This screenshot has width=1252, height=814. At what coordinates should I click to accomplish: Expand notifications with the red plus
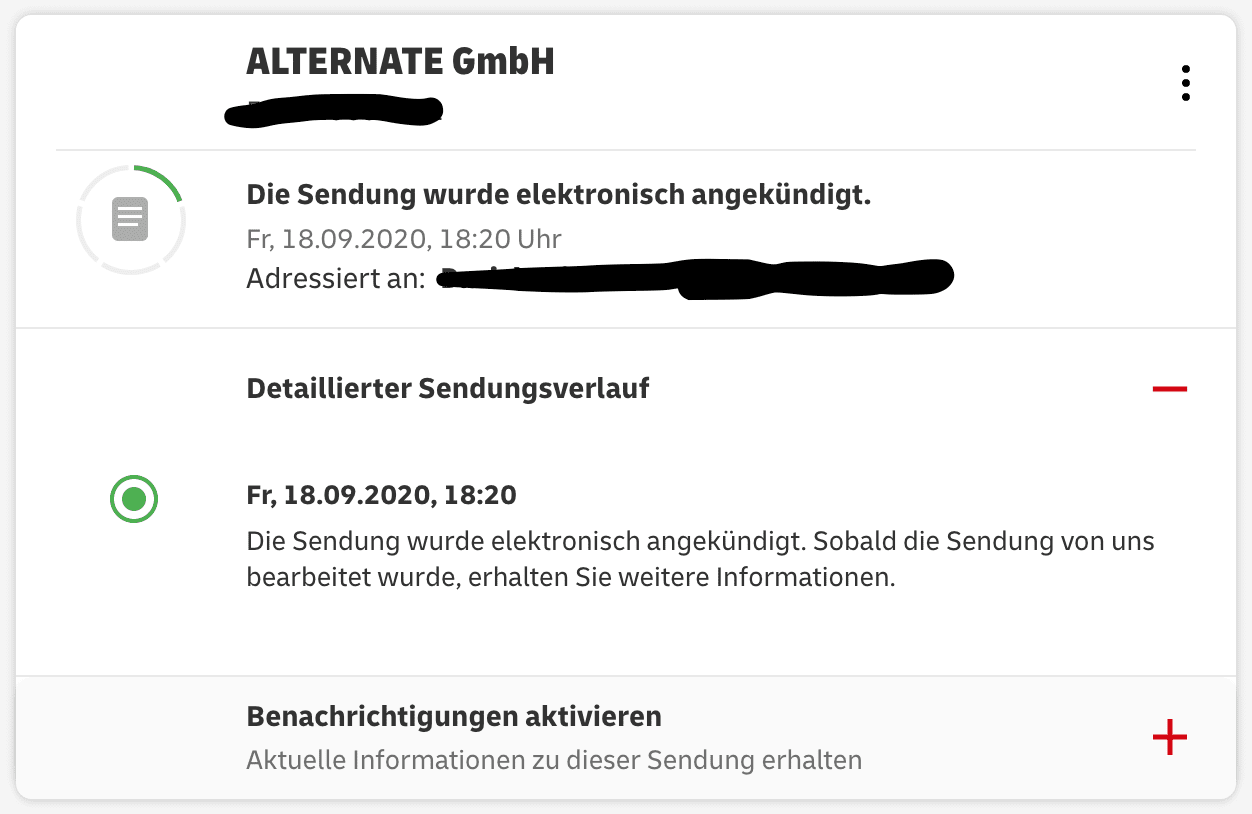[x=1169, y=738]
